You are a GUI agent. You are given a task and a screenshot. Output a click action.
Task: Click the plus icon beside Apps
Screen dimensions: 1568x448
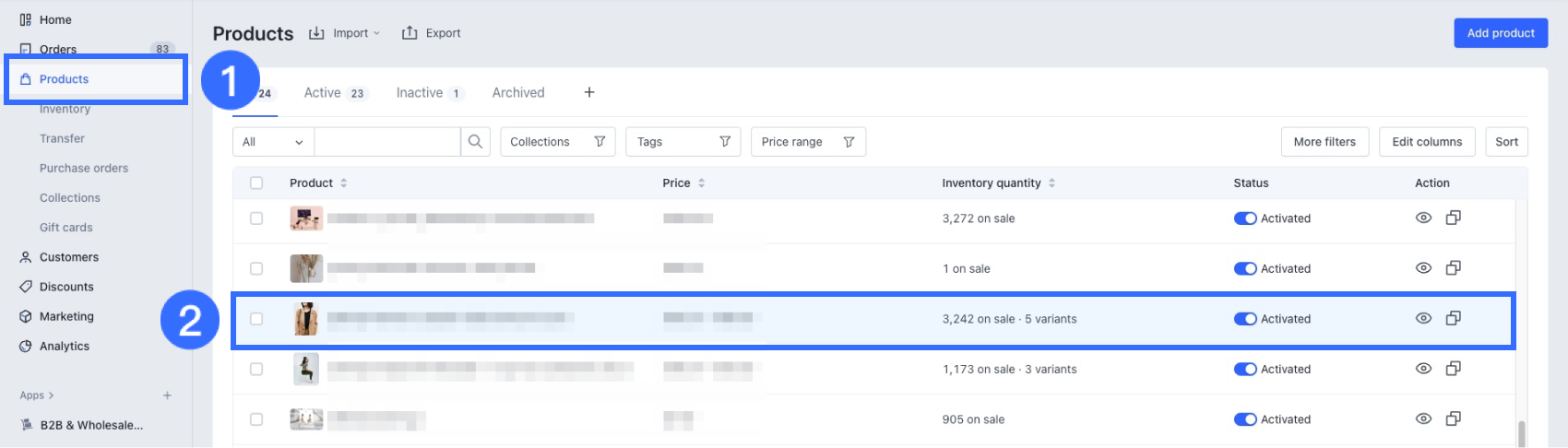pos(167,395)
